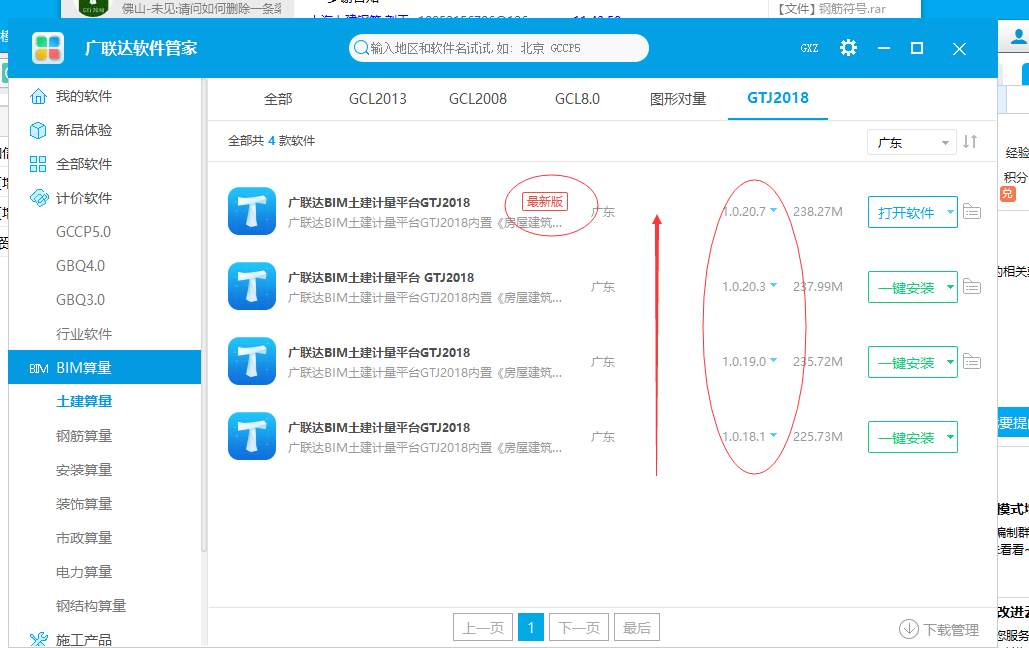Select the GTJ2018 tab
The width and height of the screenshot is (1029, 648).
click(778, 98)
